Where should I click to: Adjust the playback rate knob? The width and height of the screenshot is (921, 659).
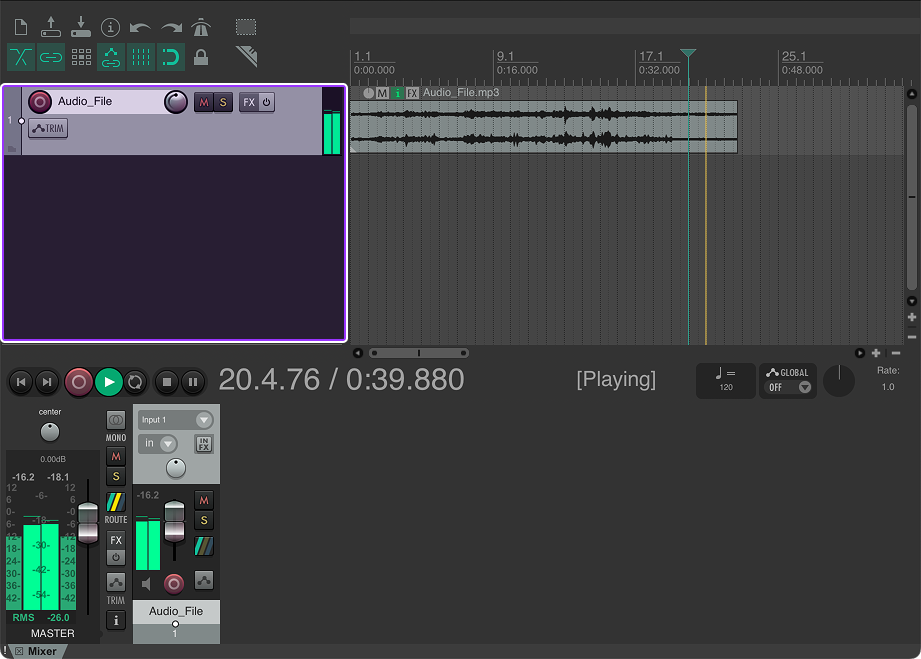pyautogui.click(x=839, y=381)
